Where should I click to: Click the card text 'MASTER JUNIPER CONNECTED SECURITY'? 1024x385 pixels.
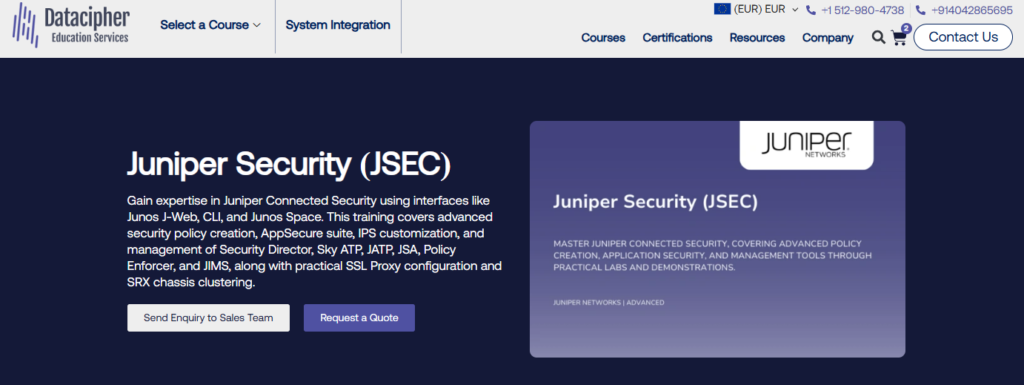[x=712, y=255]
